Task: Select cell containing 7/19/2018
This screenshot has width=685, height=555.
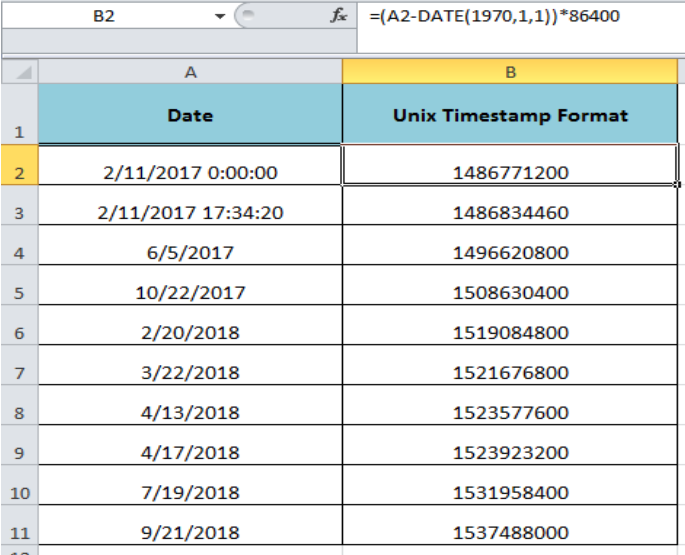Action: click(190, 485)
